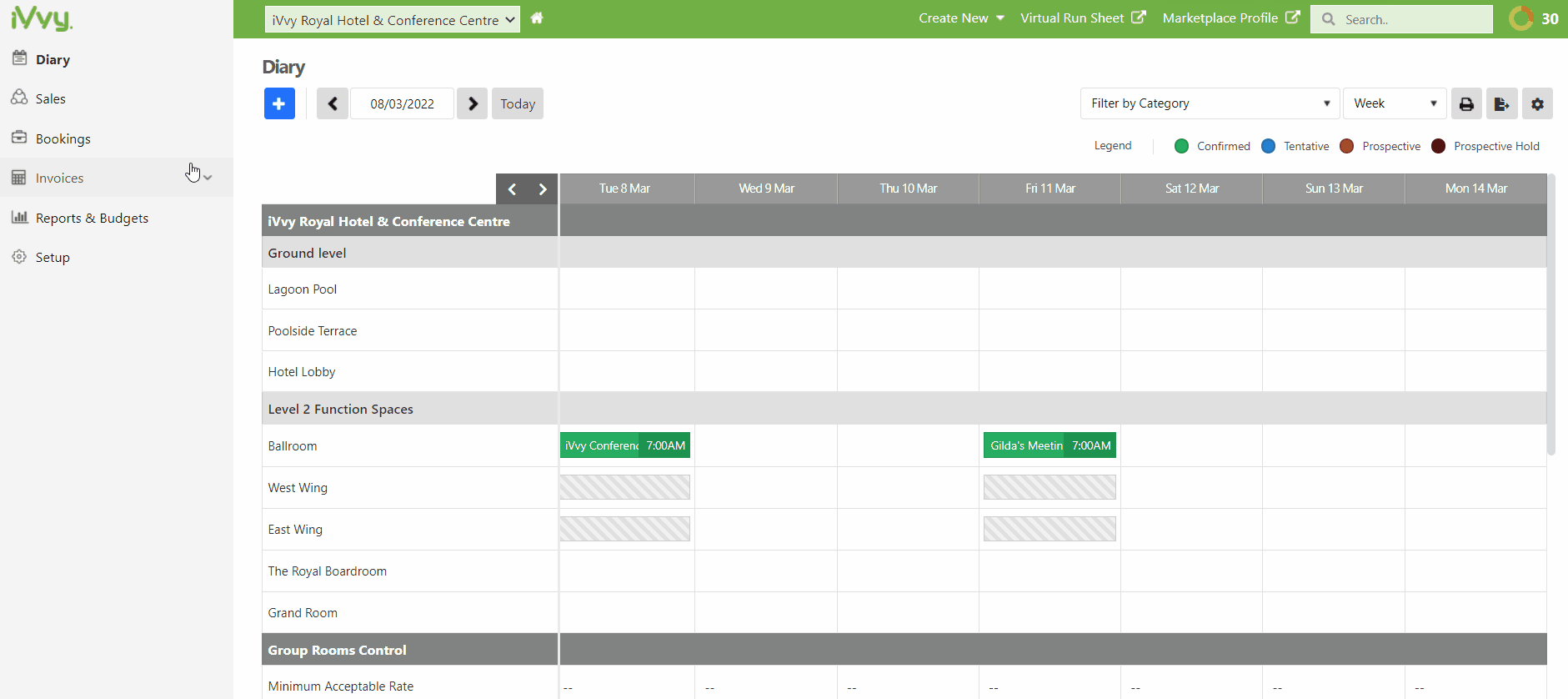Open Bookings in the sidebar menu
Screen dimensions: 1568x699
[x=63, y=138]
